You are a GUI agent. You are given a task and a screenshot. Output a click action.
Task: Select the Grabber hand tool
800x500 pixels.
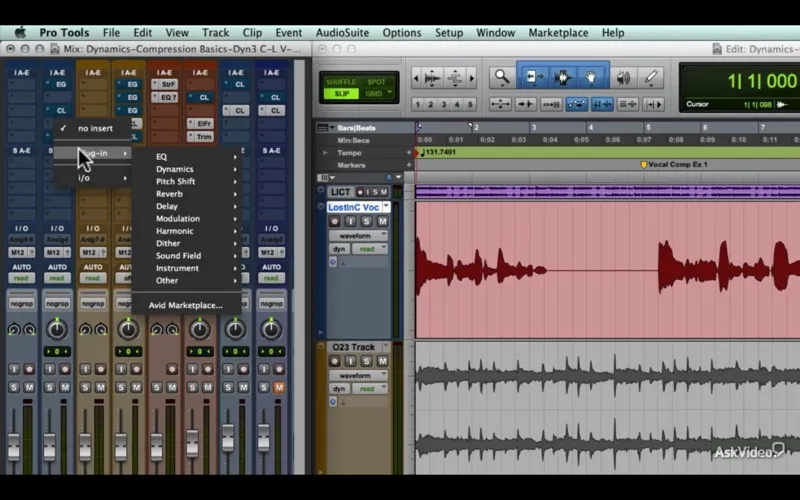click(591, 78)
